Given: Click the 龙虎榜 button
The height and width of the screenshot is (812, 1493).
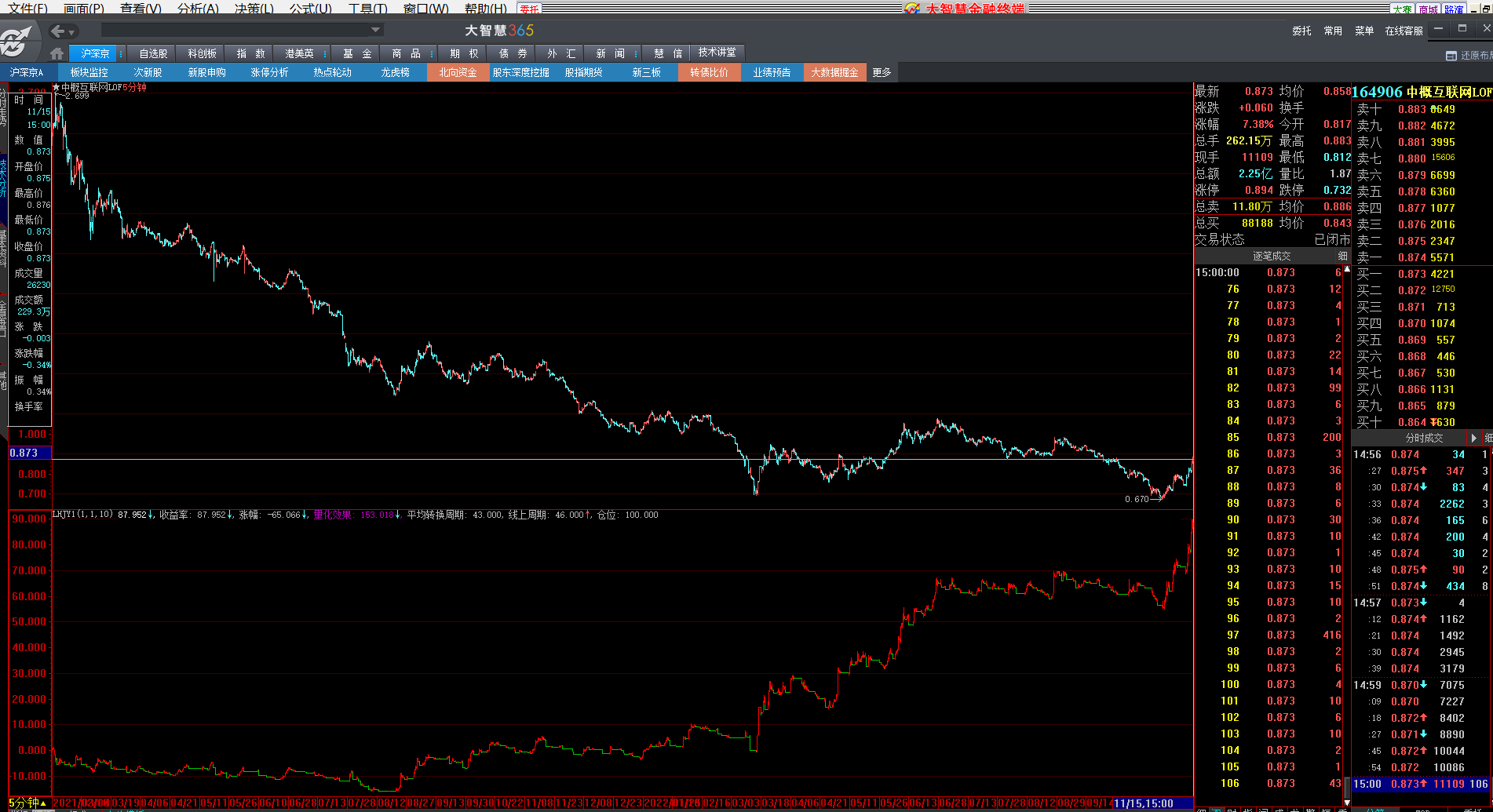Looking at the screenshot, I should [x=395, y=72].
